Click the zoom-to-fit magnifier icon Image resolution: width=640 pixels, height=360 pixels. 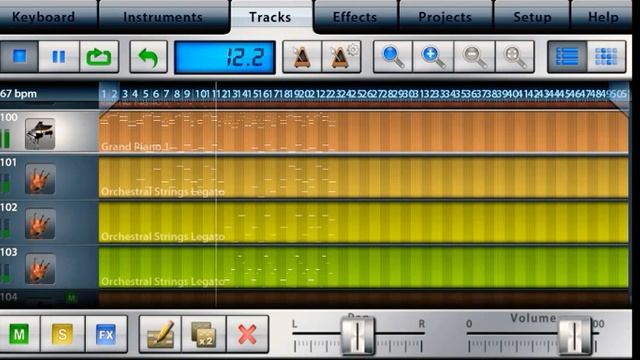(515, 57)
